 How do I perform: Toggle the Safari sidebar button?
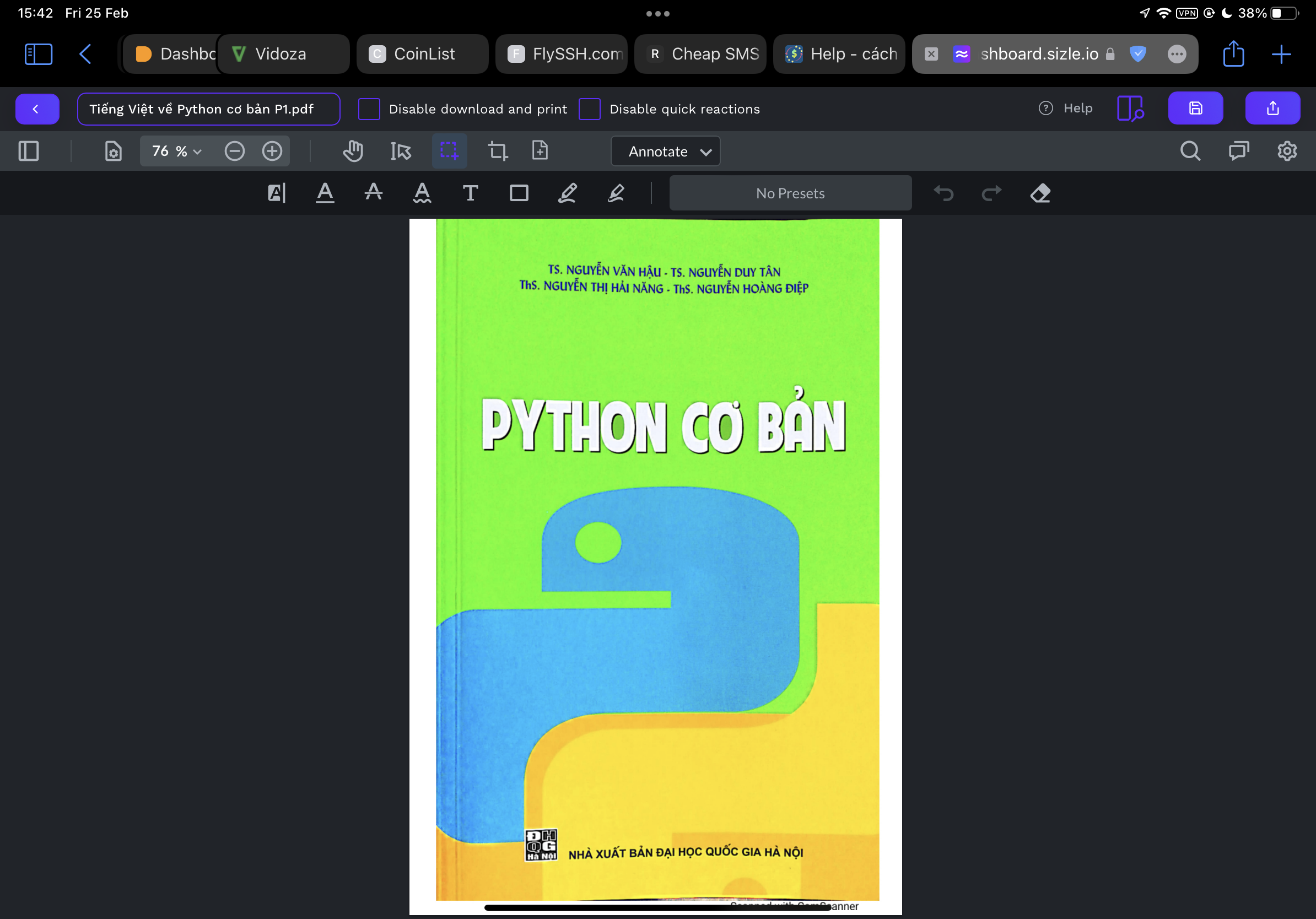[x=39, y=54]
